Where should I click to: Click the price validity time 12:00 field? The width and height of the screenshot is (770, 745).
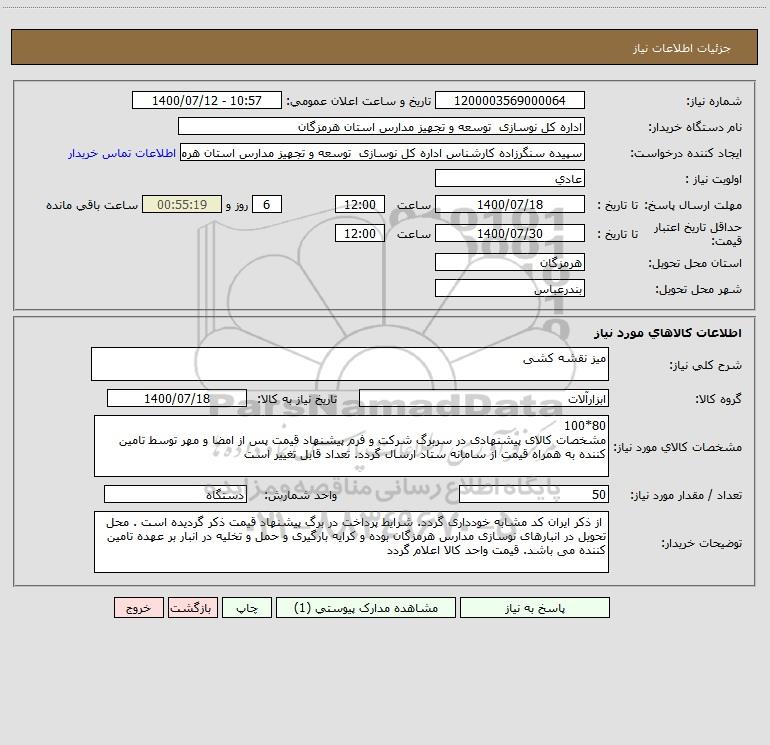tap(359, 233)
